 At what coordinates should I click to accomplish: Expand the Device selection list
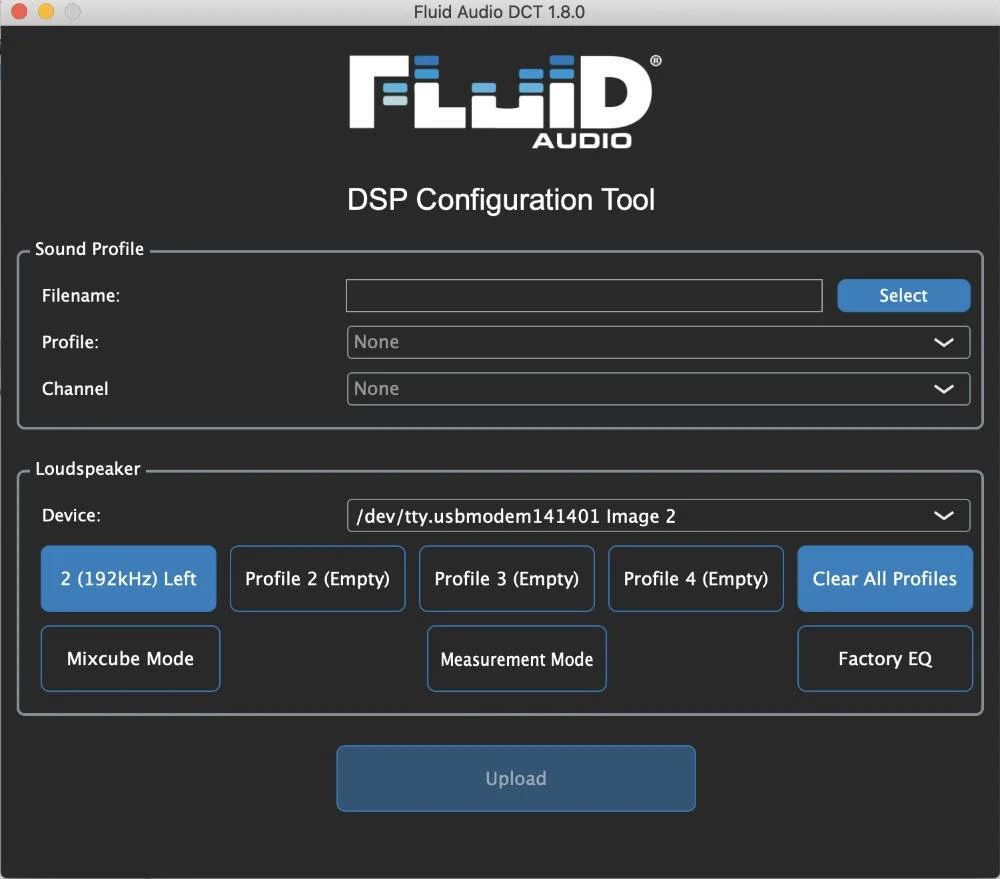point(658,515)
